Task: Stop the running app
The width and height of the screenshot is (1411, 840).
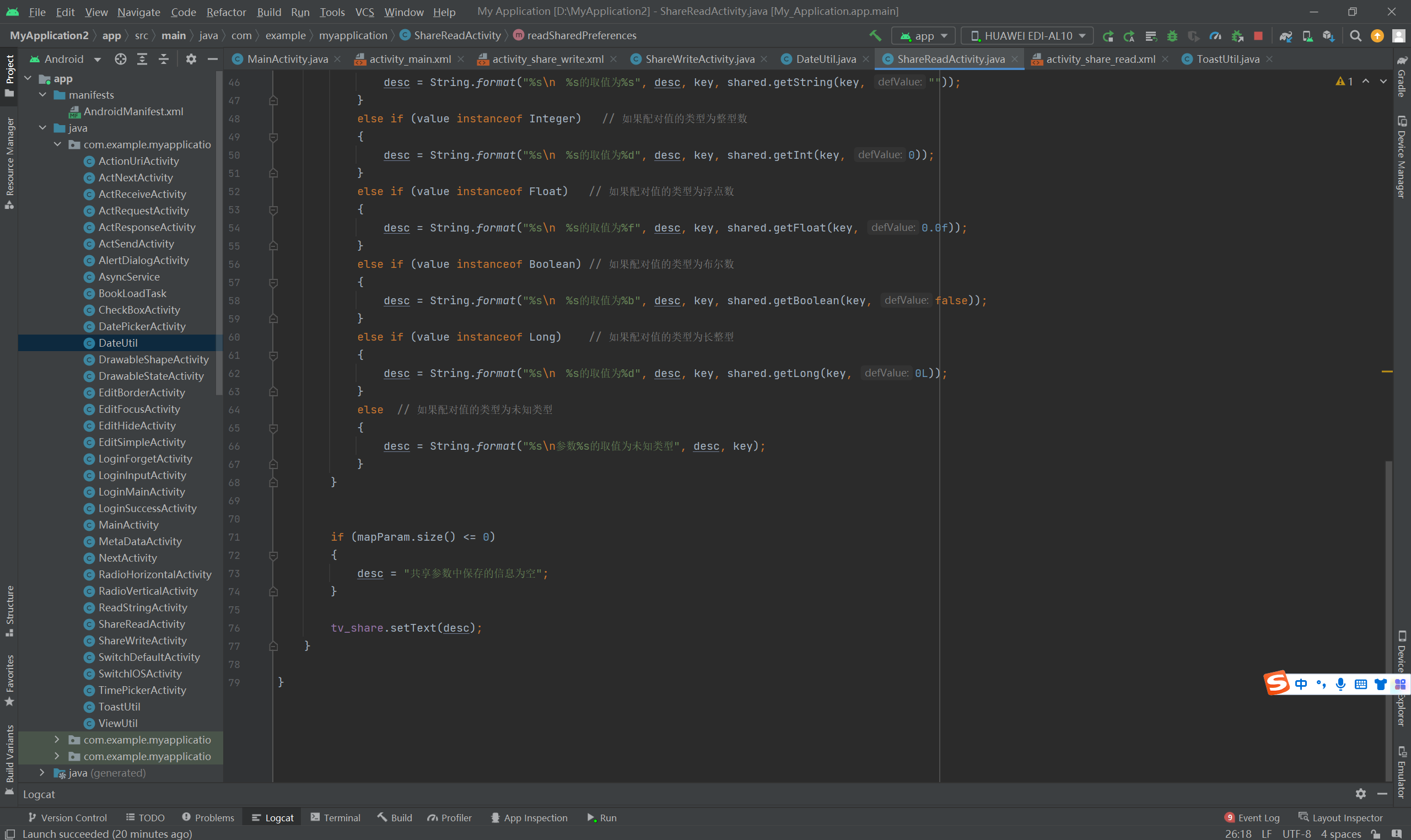Action: pyautogui.click(x=1258, y=36)
